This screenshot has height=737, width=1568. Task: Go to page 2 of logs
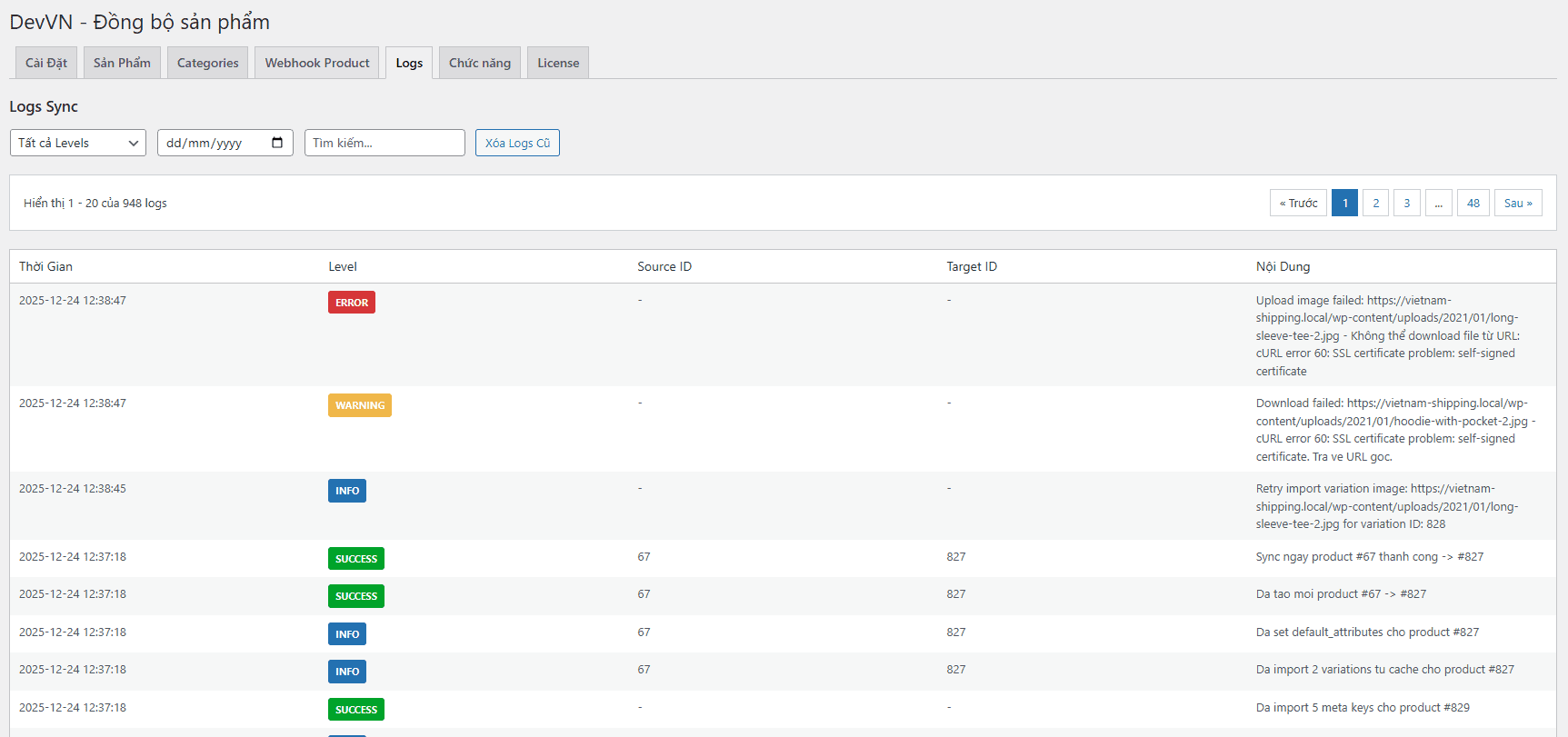pyautogui.click(x=1376, y=203)
